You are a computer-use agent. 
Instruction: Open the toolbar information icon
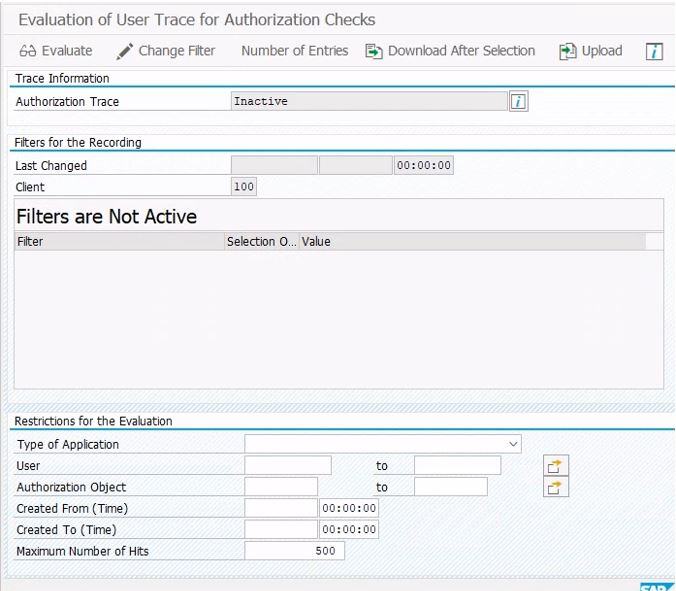[654, 51]
